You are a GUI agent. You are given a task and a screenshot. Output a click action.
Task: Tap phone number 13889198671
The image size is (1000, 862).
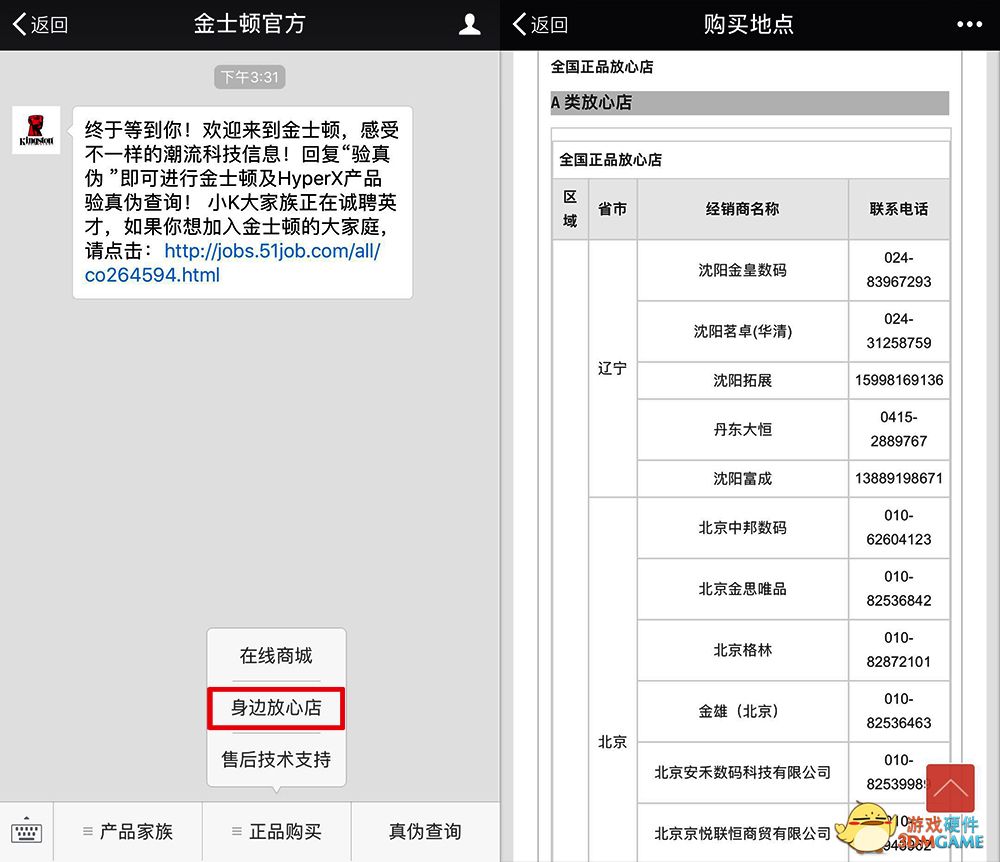899,479
